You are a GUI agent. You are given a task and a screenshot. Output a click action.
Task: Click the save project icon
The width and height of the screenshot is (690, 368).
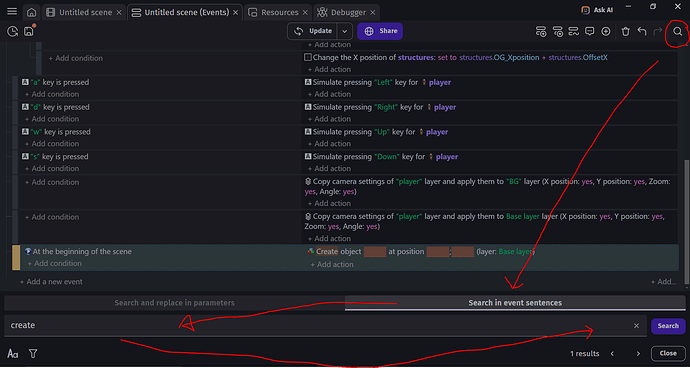point(29,31)
